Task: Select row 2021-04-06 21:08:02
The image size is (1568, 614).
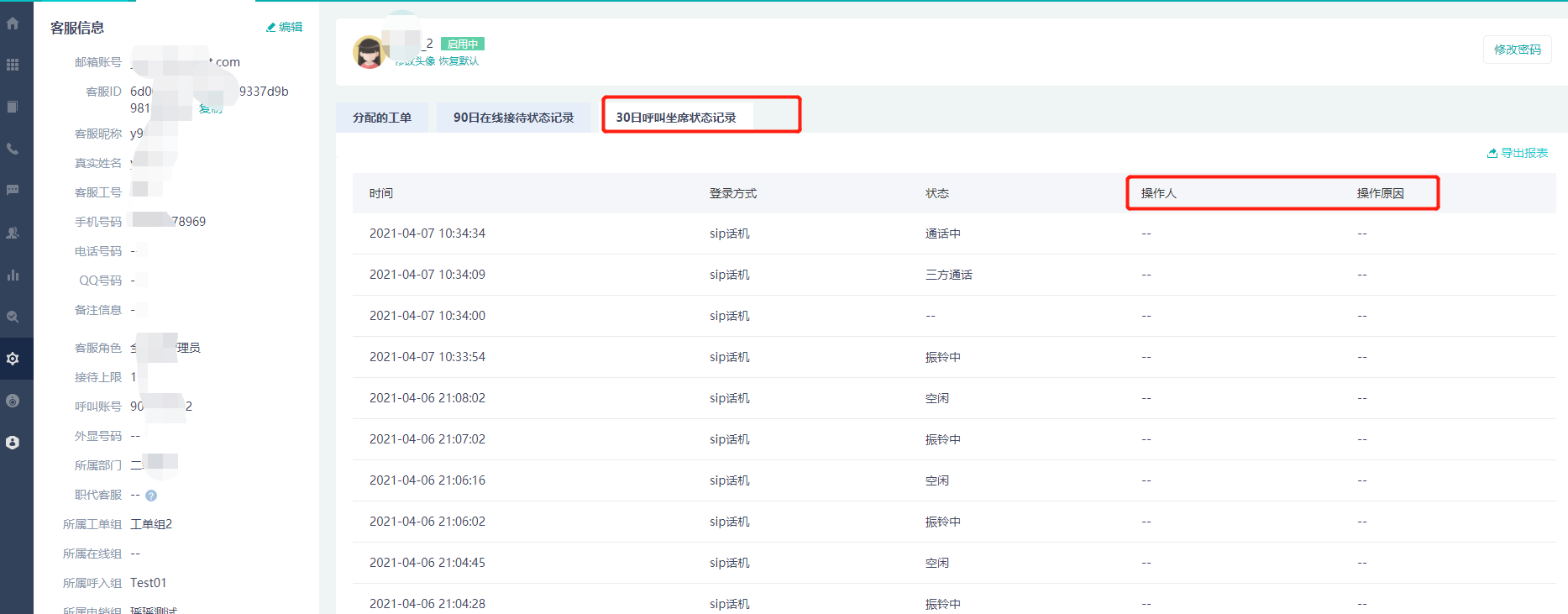Action: 954,398
